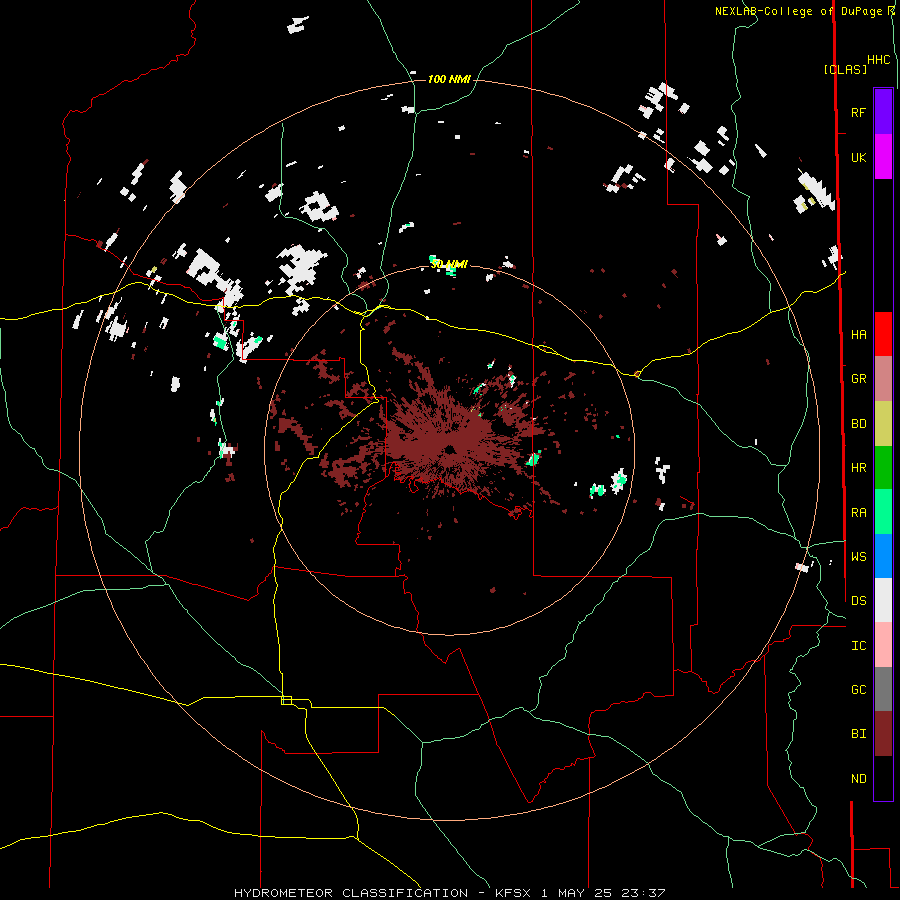Click the ND legend label
The height and width of the screenshot is (900, 900).
tap(858, 779)
